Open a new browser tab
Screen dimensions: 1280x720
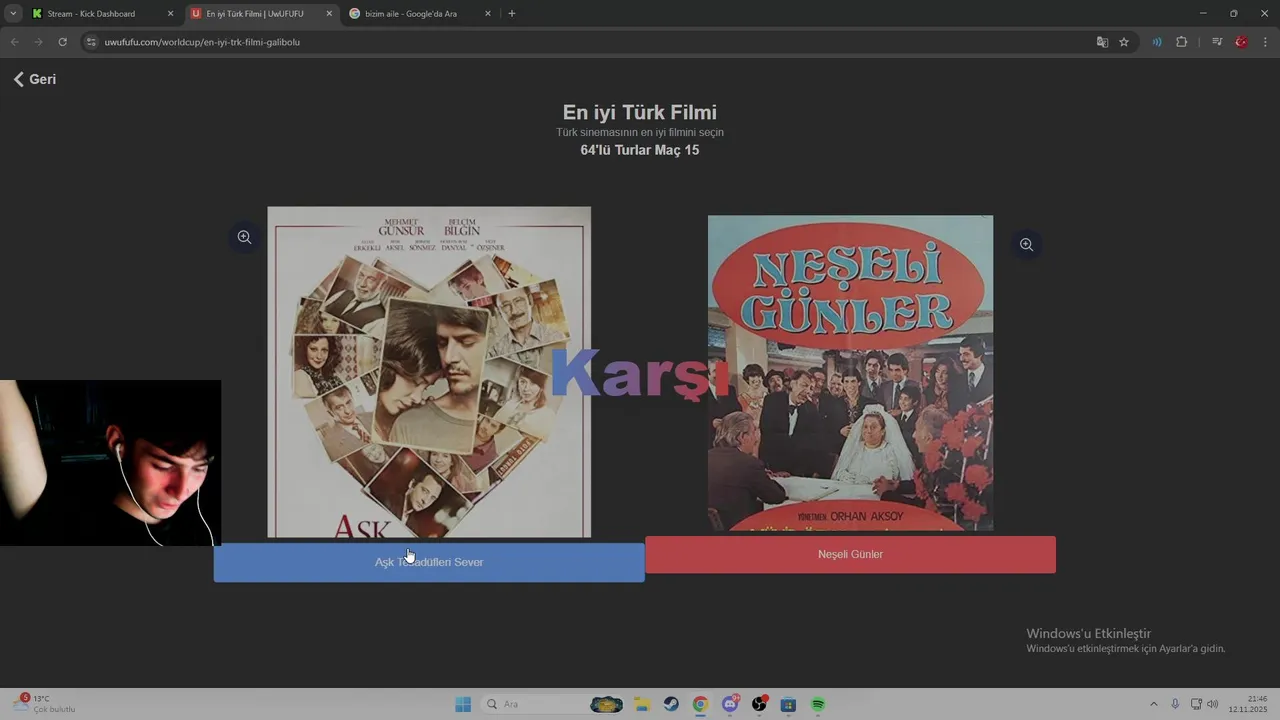pyautogui.click(x=512, y=14)
